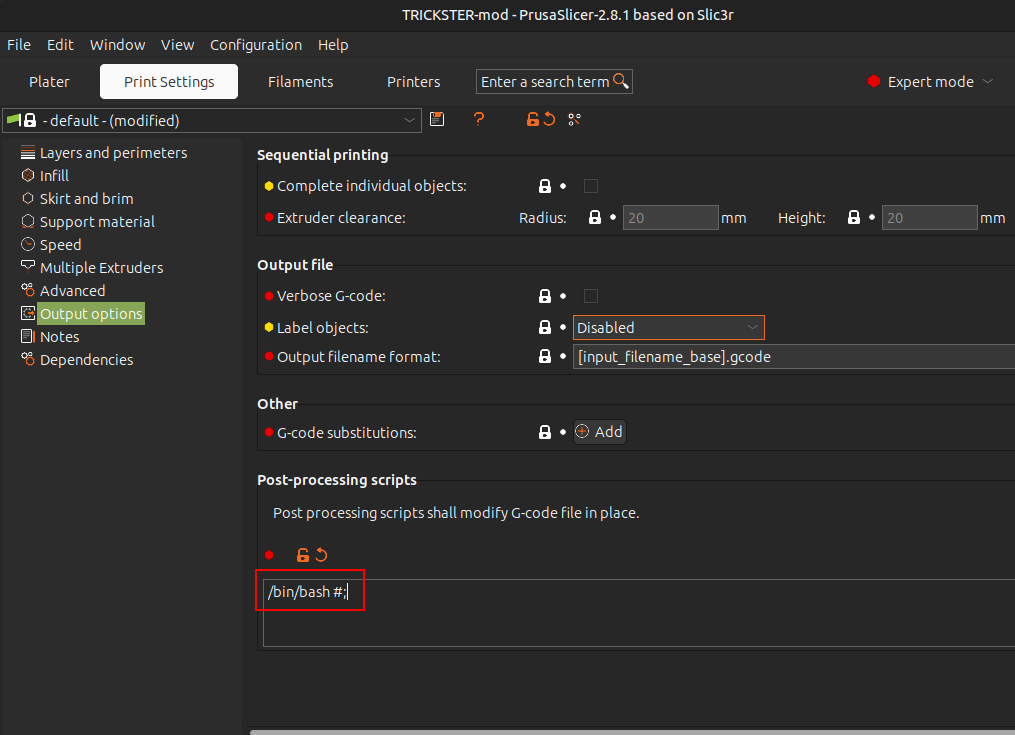Click the compare presets icon in the toolbar
The width and height of the screenshot is (1015, 735).
tap(574, 120)
